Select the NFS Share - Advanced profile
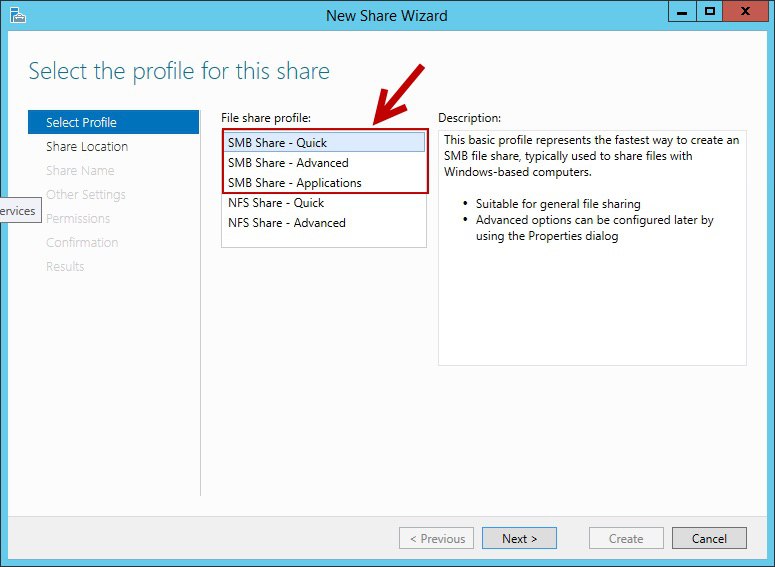The image size is (775, 567). pos(324,223)
